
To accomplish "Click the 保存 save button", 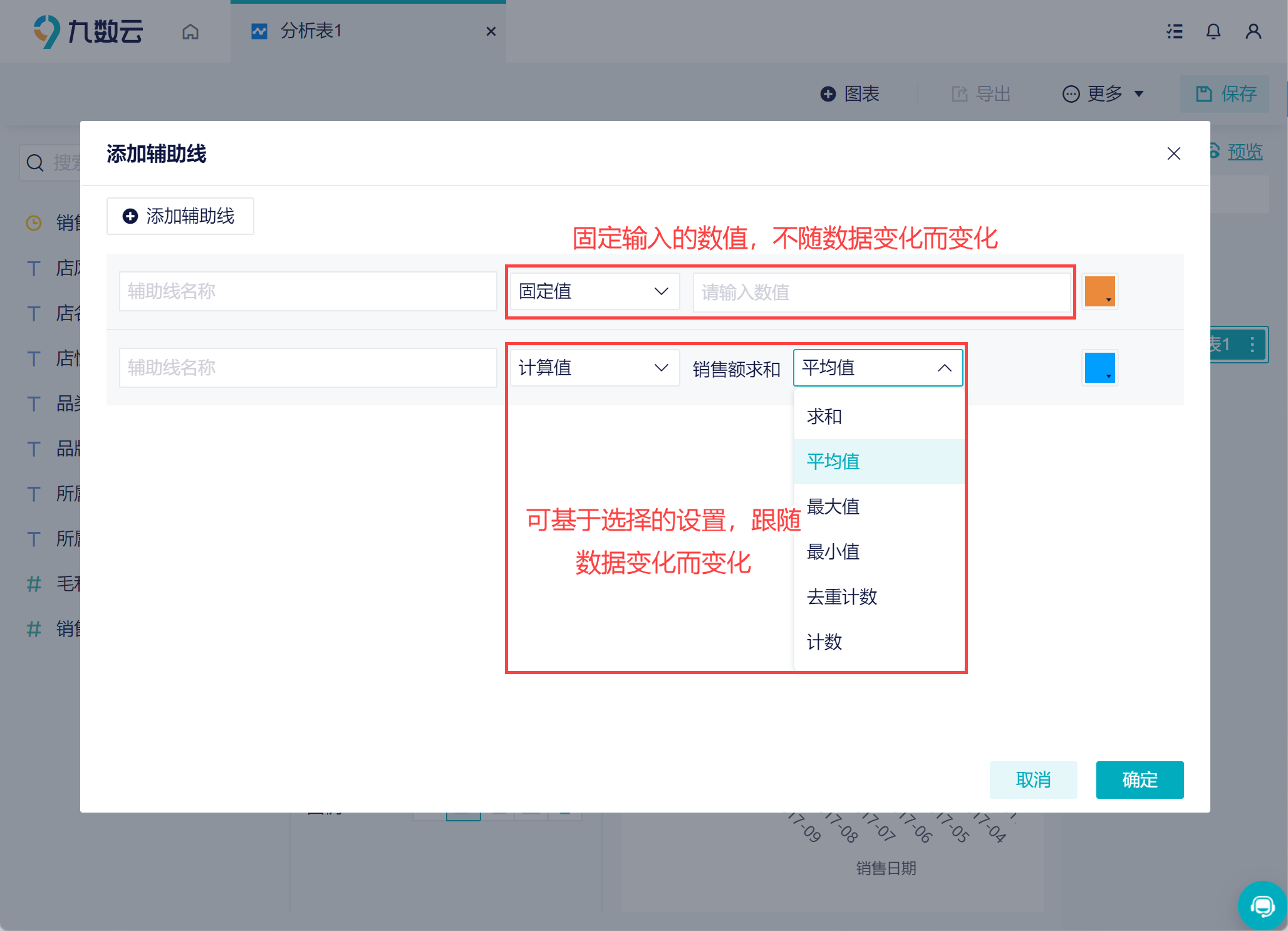I will point(1225,94).
